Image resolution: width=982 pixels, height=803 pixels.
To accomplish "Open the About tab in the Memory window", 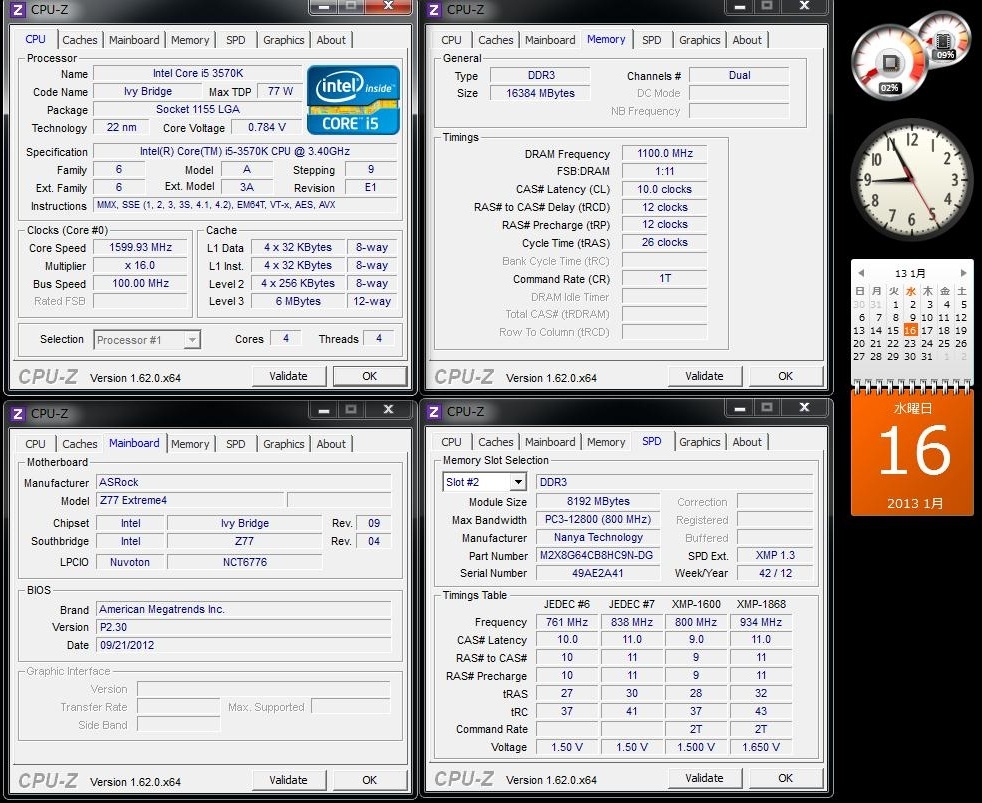I will [x=747, y=40].
